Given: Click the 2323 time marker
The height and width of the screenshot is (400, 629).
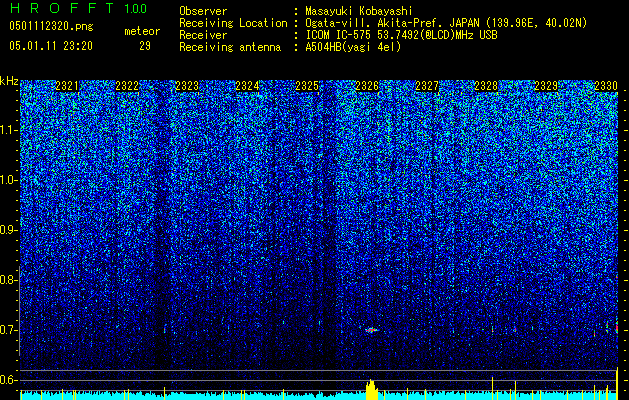Looking at the screenshot, I should 187,86.
